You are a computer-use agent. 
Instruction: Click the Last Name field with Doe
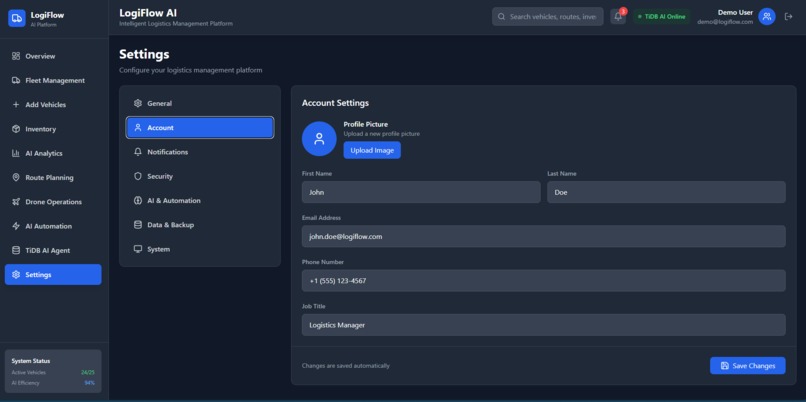pos(666,192)
